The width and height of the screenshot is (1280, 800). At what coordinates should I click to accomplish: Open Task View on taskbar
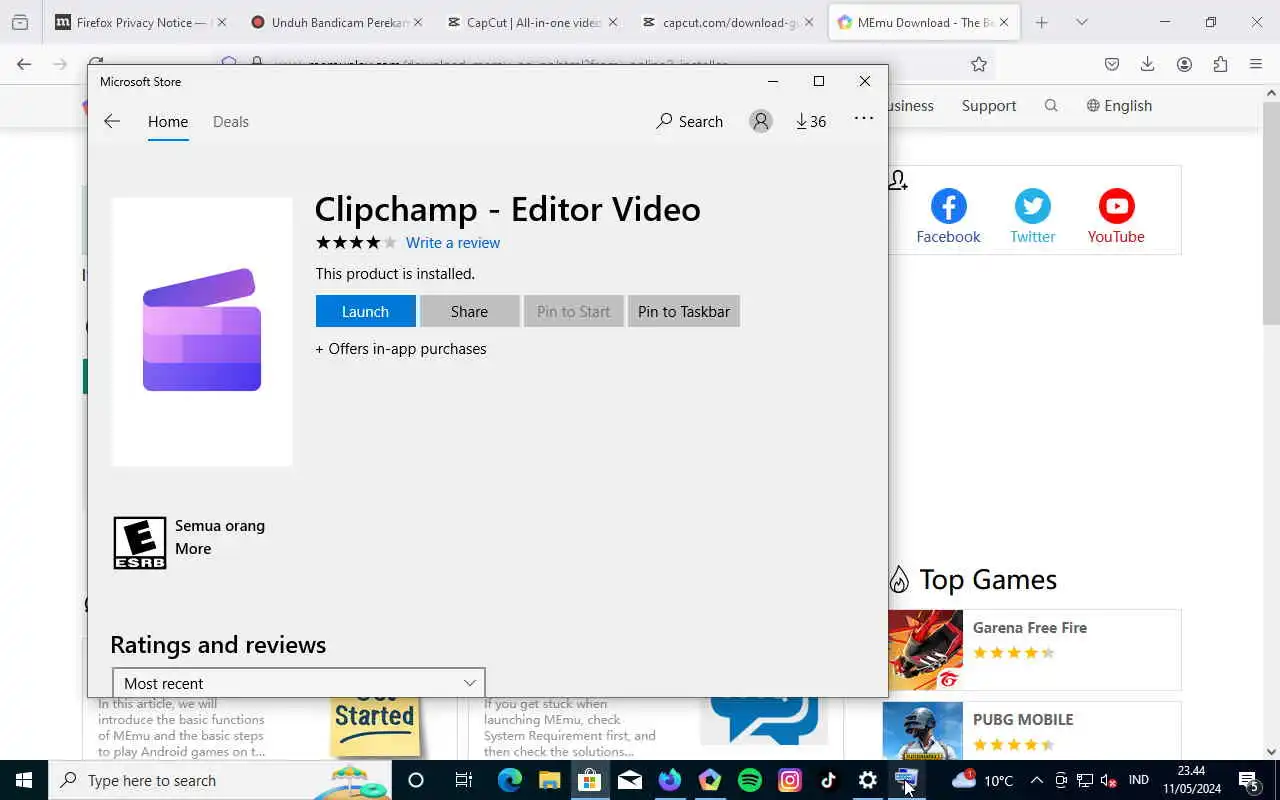click(x=463, y=780)
